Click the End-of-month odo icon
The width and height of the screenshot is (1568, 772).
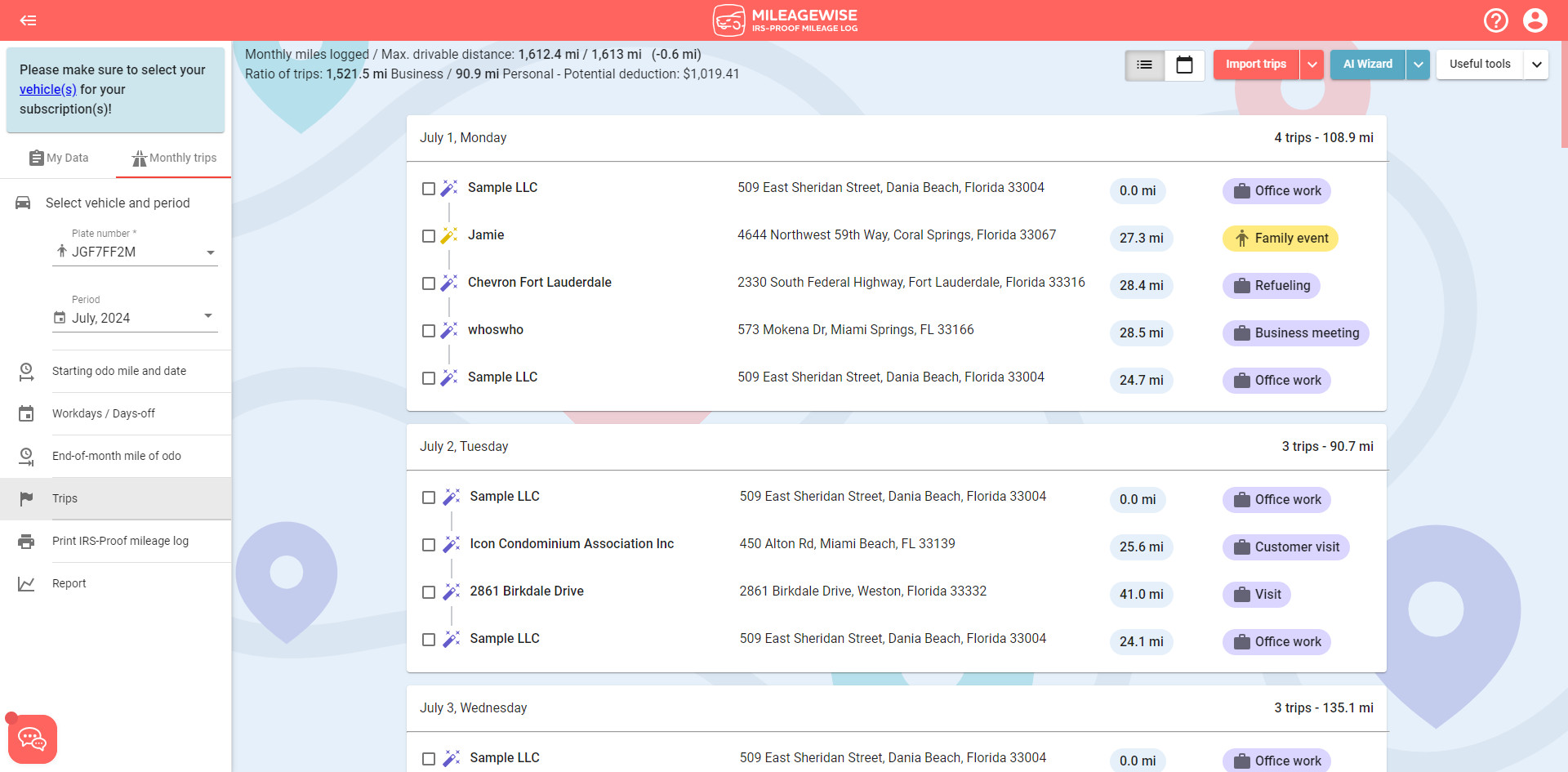point(26,457)
